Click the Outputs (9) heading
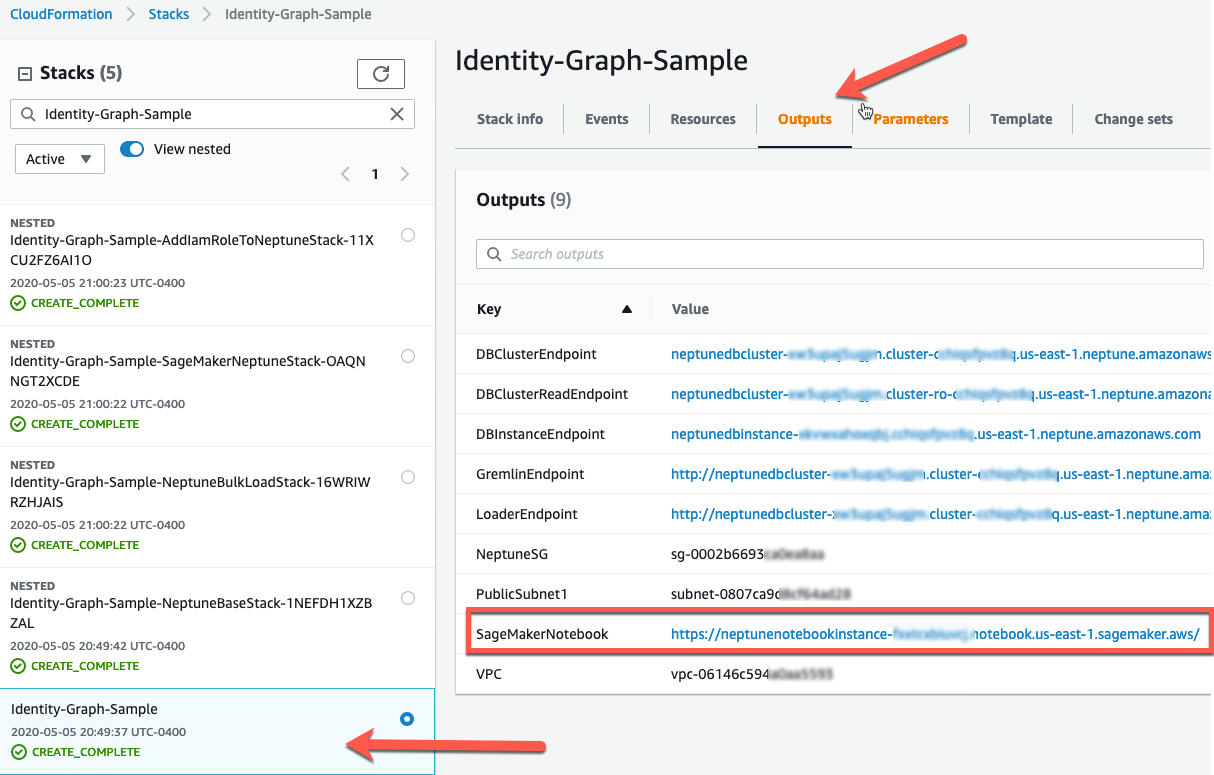This screenshot has height=775, width=1214. [x=524, y=200]
